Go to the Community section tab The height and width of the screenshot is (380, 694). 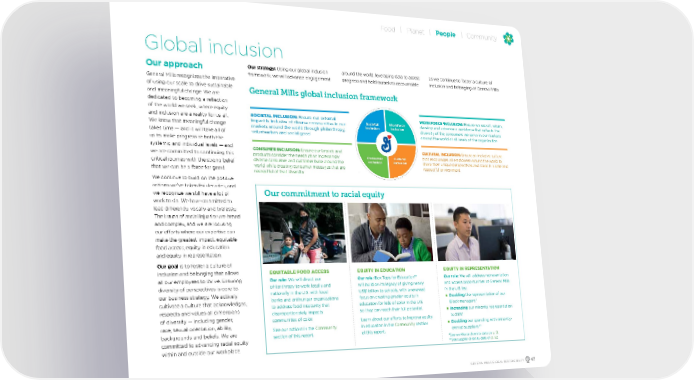tap(481, 37)
